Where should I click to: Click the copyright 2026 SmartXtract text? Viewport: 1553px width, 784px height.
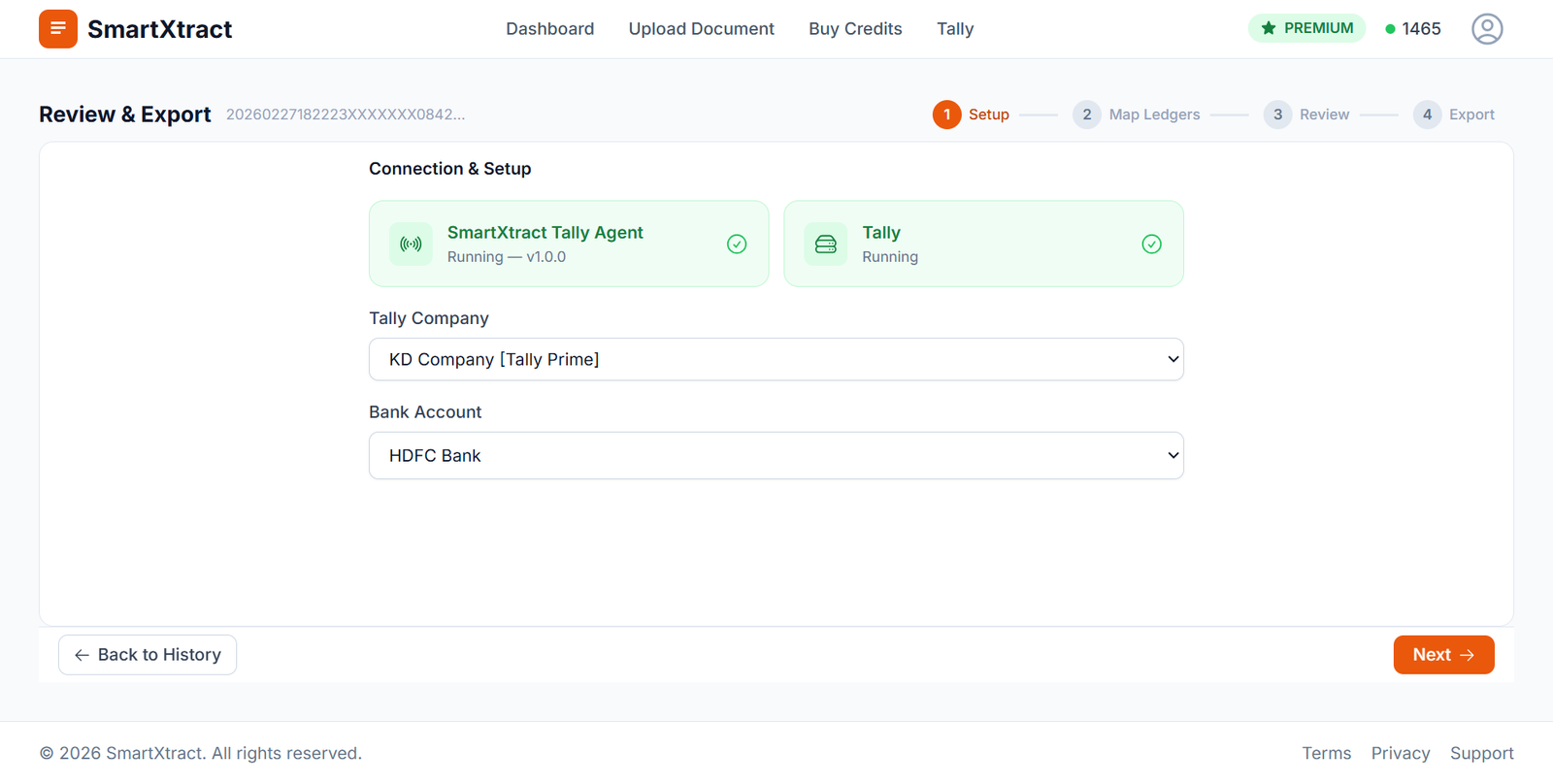click(201, 753)
